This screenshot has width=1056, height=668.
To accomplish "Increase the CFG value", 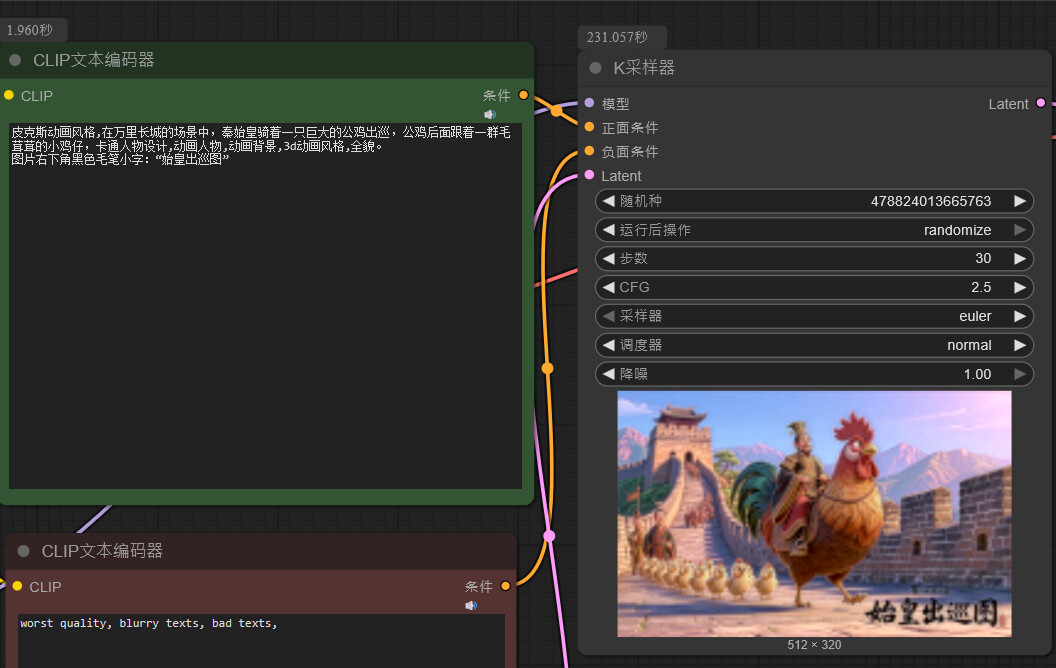I will pos(1020,287).
